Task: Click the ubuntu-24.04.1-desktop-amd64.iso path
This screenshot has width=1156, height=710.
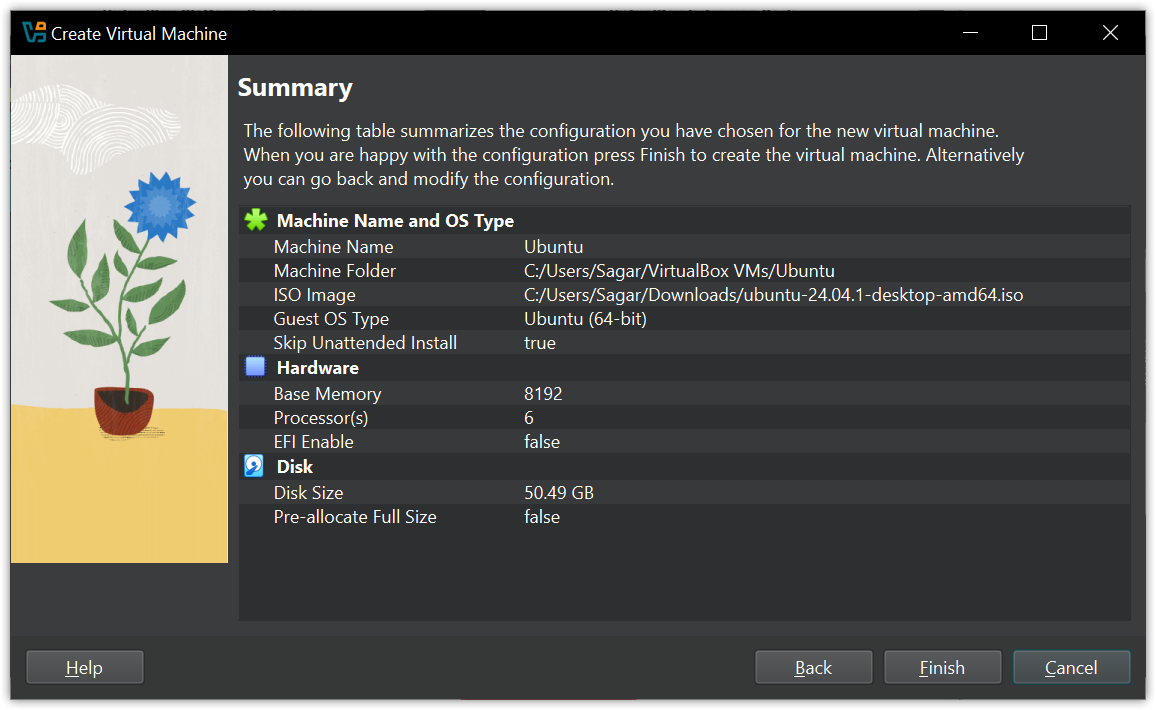Action: 773,295
